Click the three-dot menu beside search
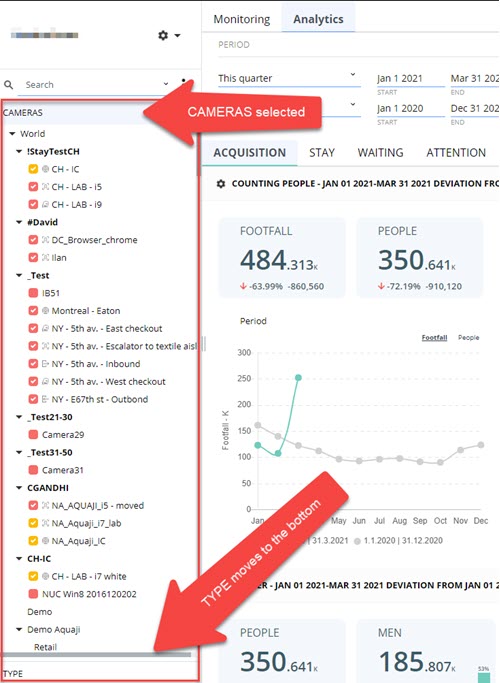 183,83
